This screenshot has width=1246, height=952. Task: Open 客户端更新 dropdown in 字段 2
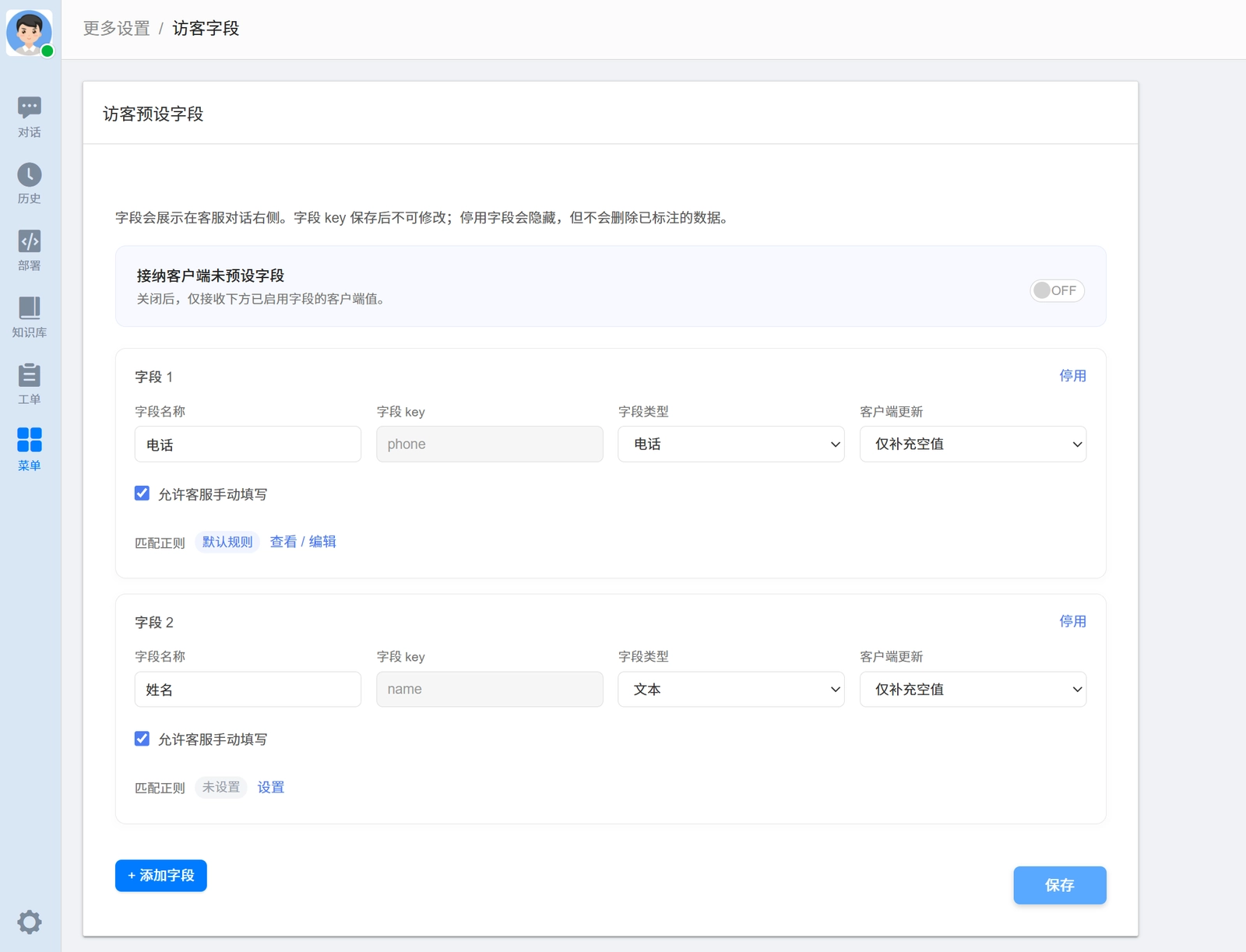(x=973, y=689)
